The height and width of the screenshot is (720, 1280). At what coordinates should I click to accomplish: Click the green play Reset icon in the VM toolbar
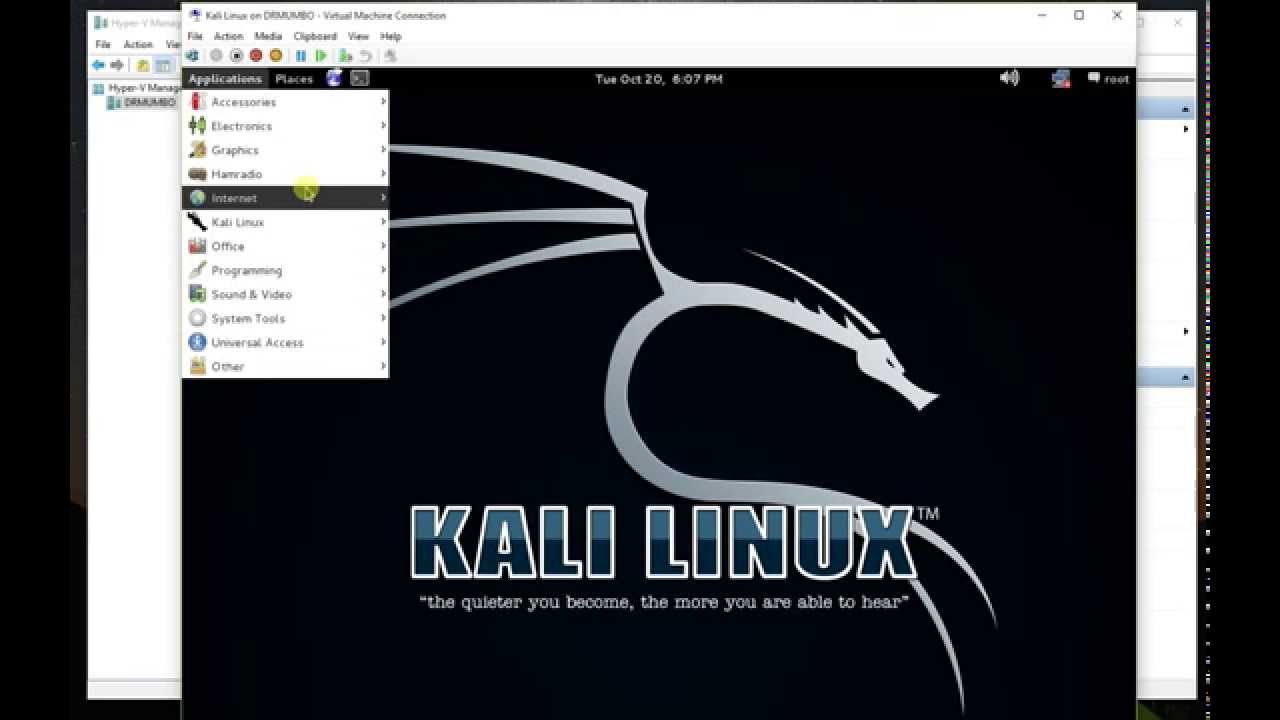[x=321, y=56]
